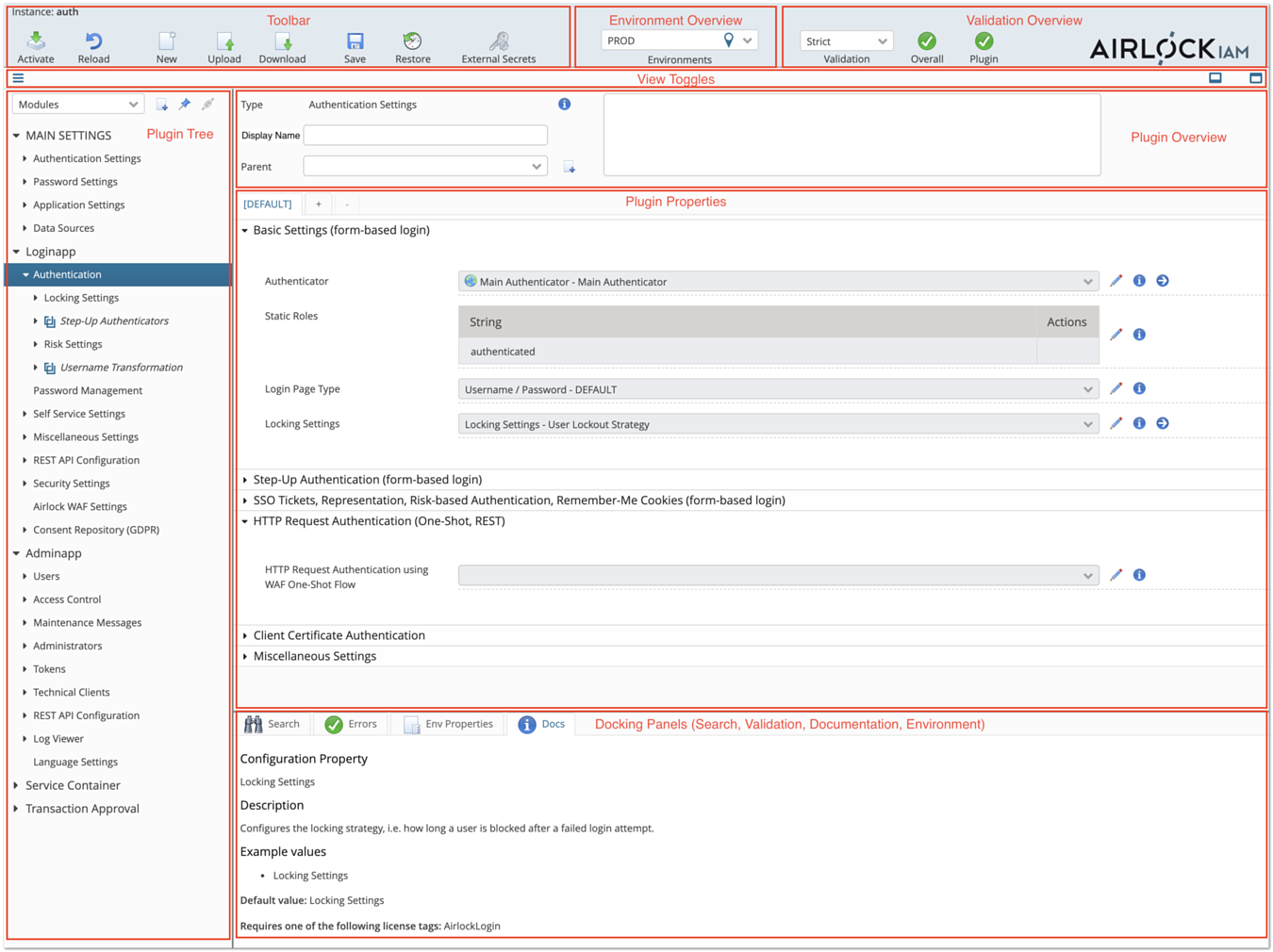This screenshot has height=952, width=1273.
Task: Upload a configuration file
Action: (x=224, y=41)
